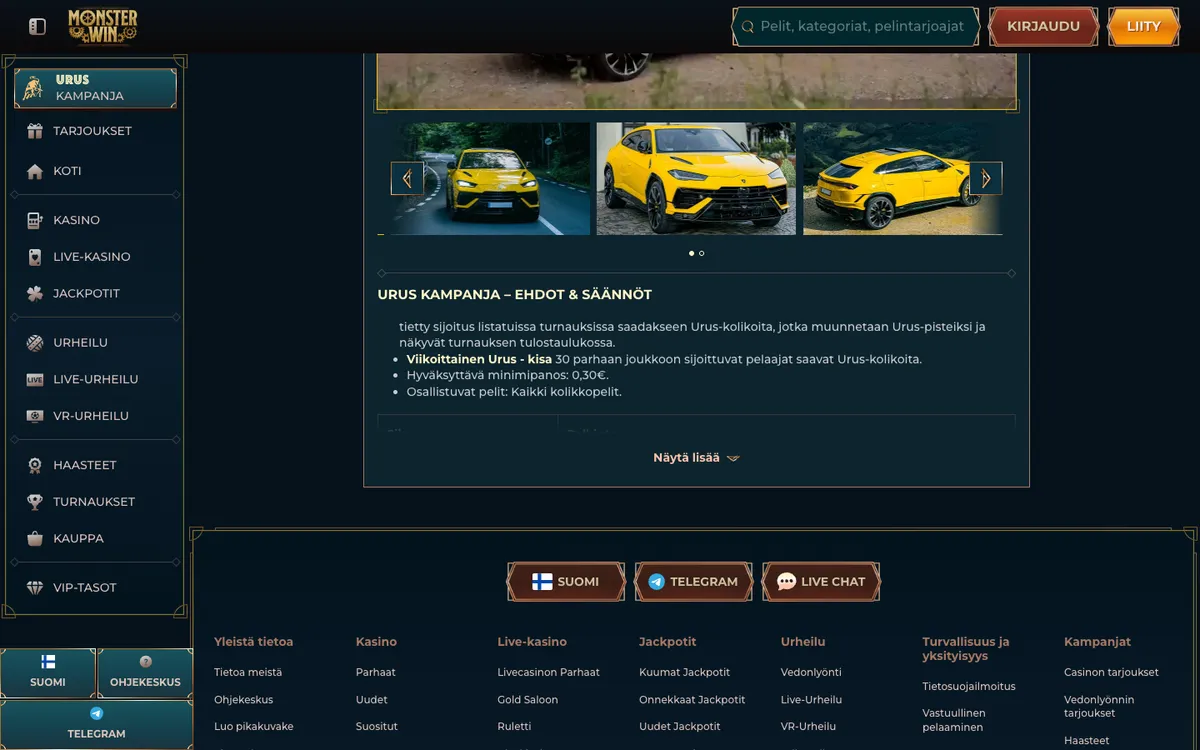Show next car photo with right arrow
The height and width of the screenshot is (750, 1200).
coord(986,179)
